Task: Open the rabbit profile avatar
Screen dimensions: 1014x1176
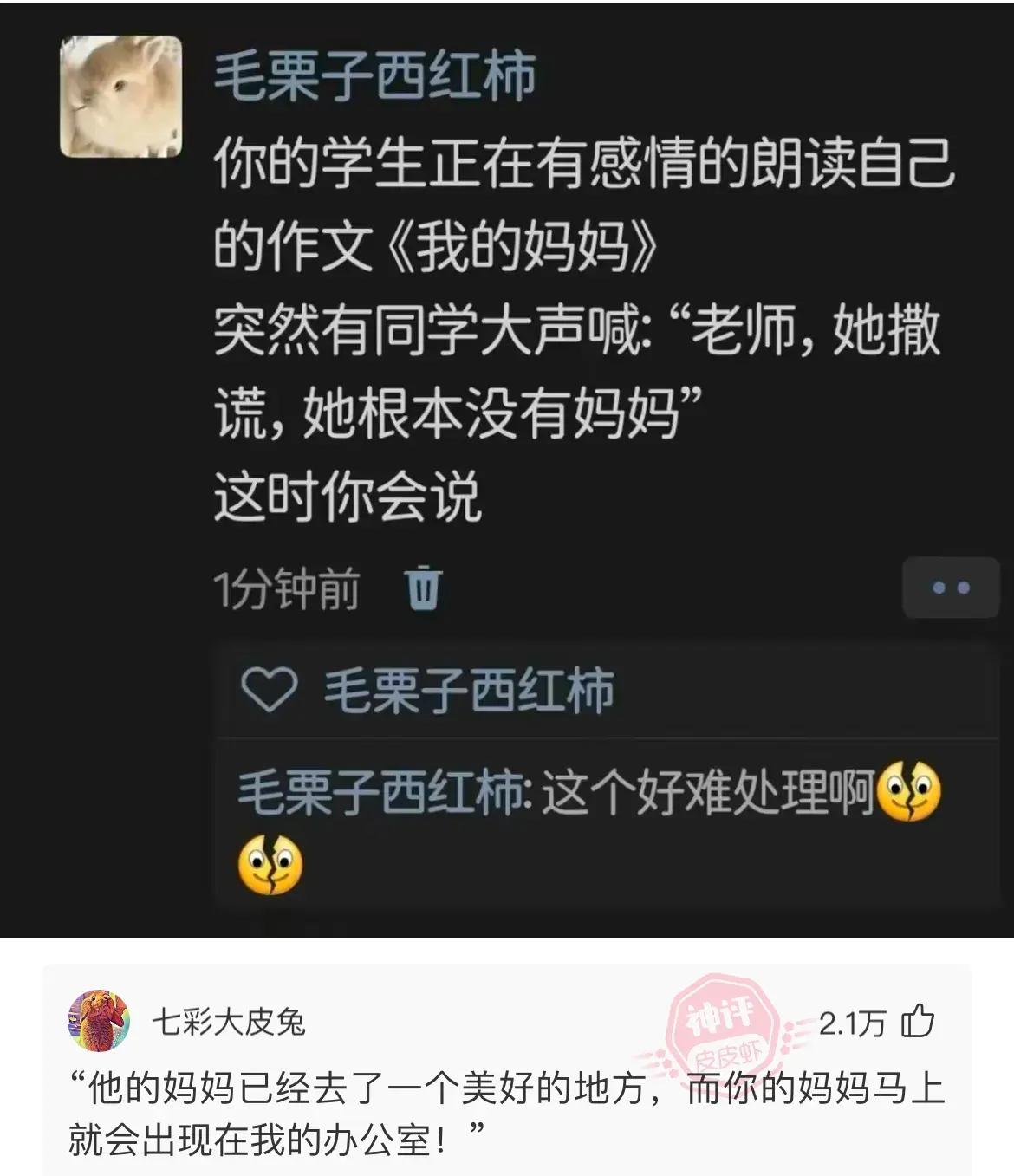Action: 120,96
